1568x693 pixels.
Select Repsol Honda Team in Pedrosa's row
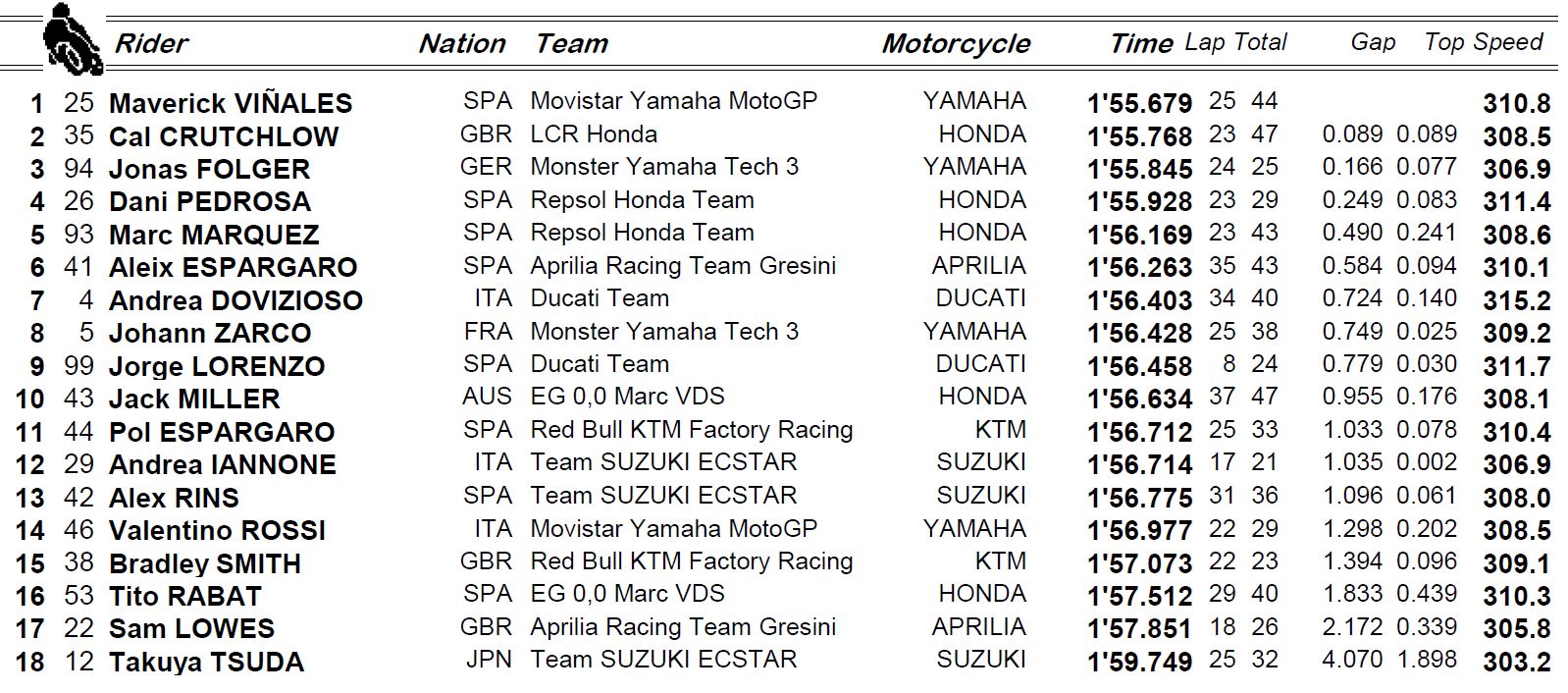pos(643,200)
